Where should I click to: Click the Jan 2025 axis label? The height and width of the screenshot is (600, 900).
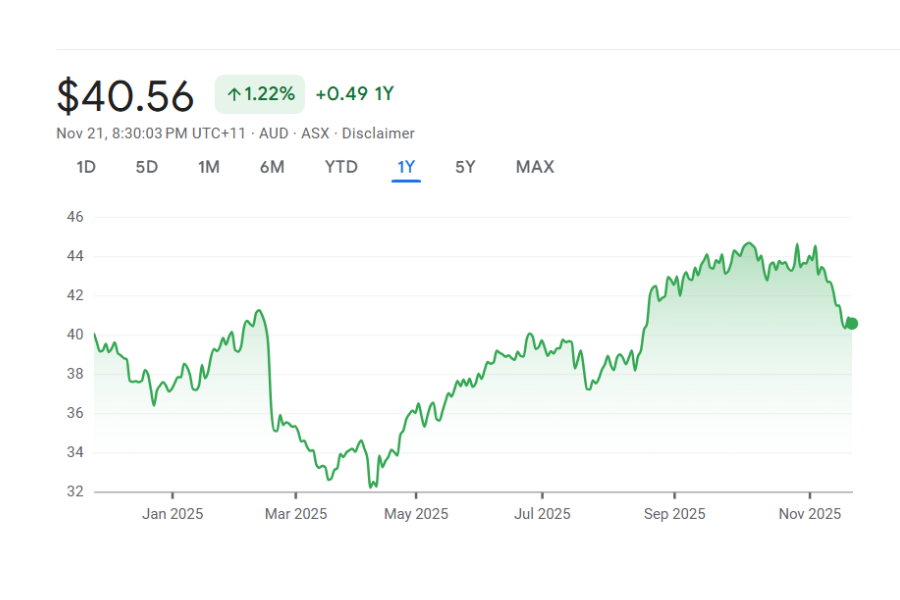[x=173, y=514]
